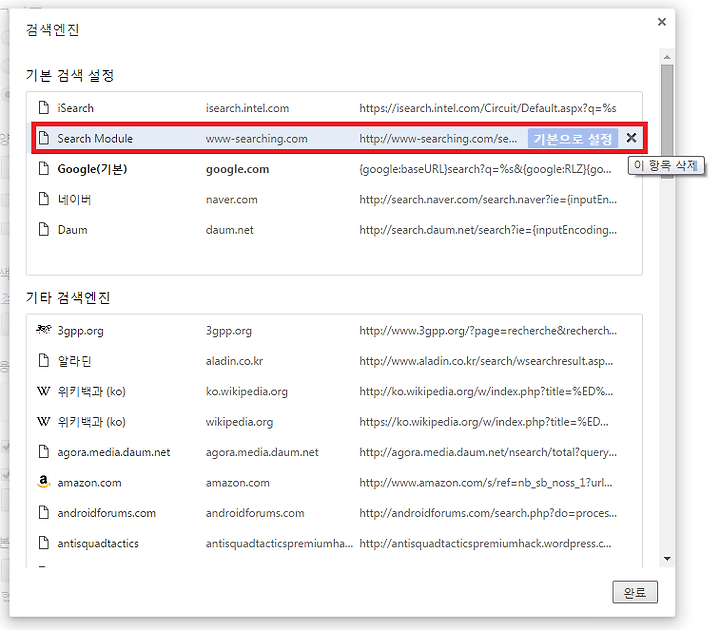
Task: Click the Daum page icon
Action: [44, 229]
